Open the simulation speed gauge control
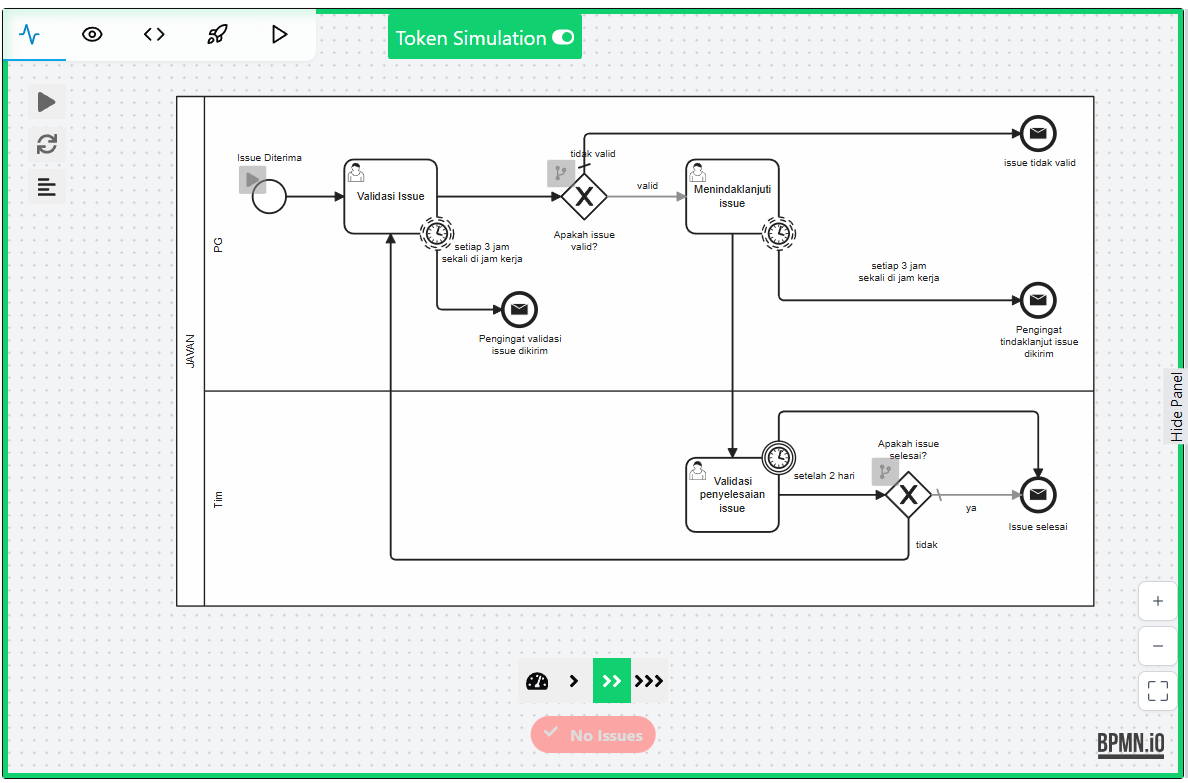The width and height of the screenshot is (1188, 783). click(537, 681)
